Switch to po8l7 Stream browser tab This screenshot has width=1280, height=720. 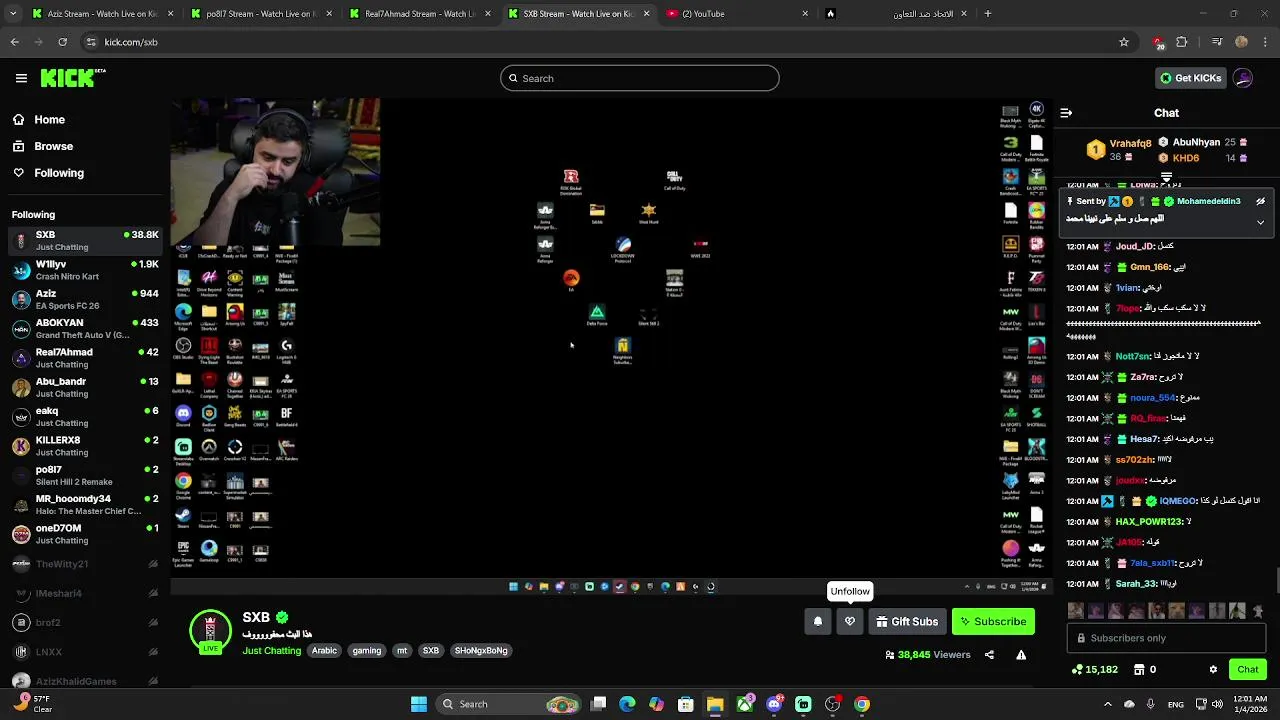[260, 14]
